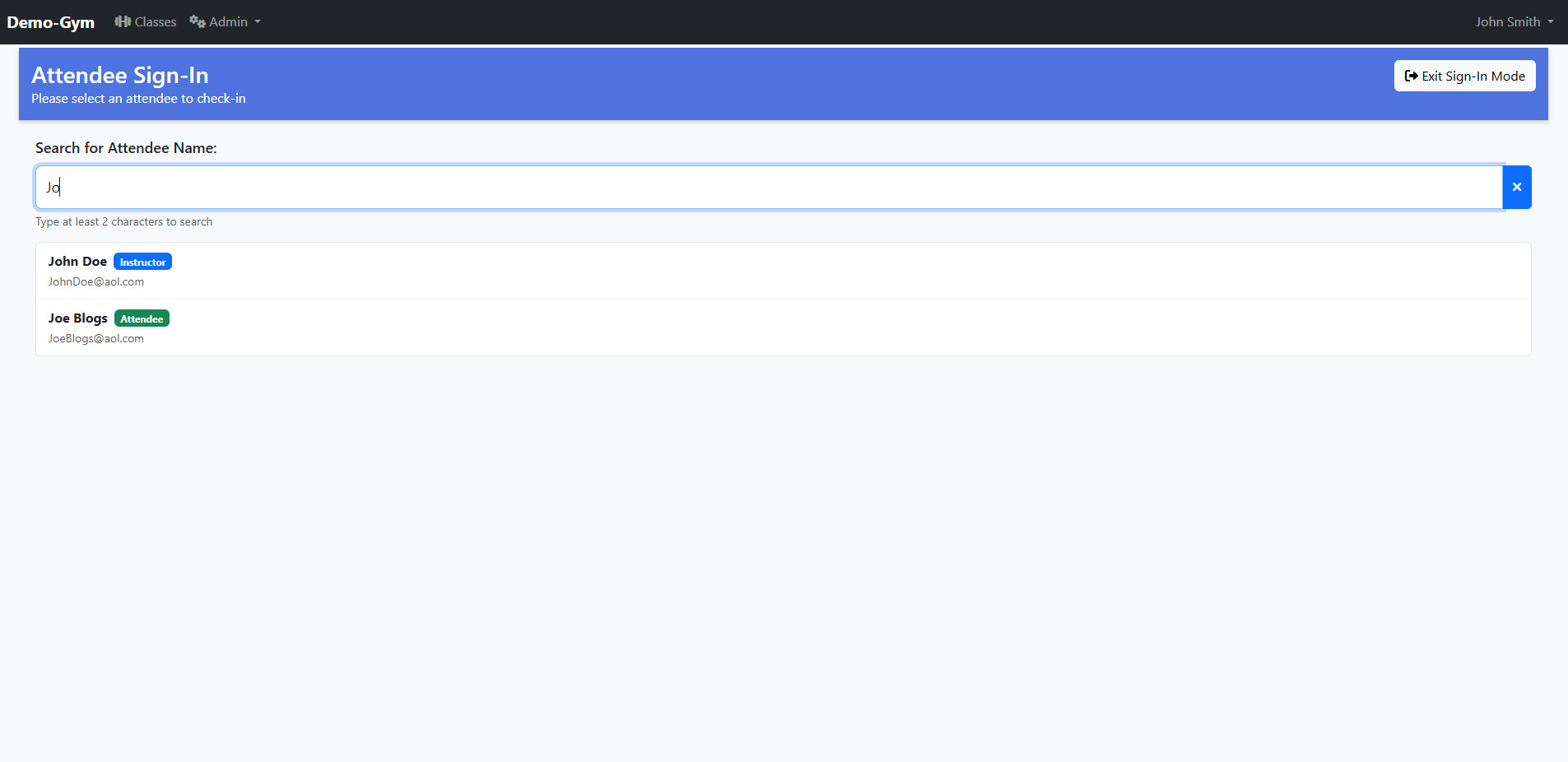Click the blue Instructor badge
1568x762 pixels.
point(142,262)
